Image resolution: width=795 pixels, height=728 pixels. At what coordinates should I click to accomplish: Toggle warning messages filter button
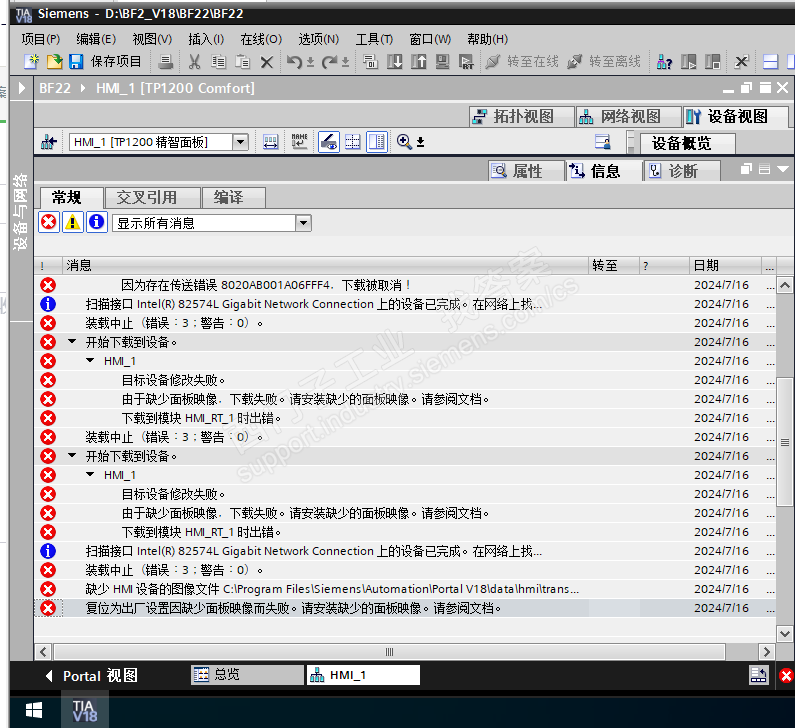(73, 222)
